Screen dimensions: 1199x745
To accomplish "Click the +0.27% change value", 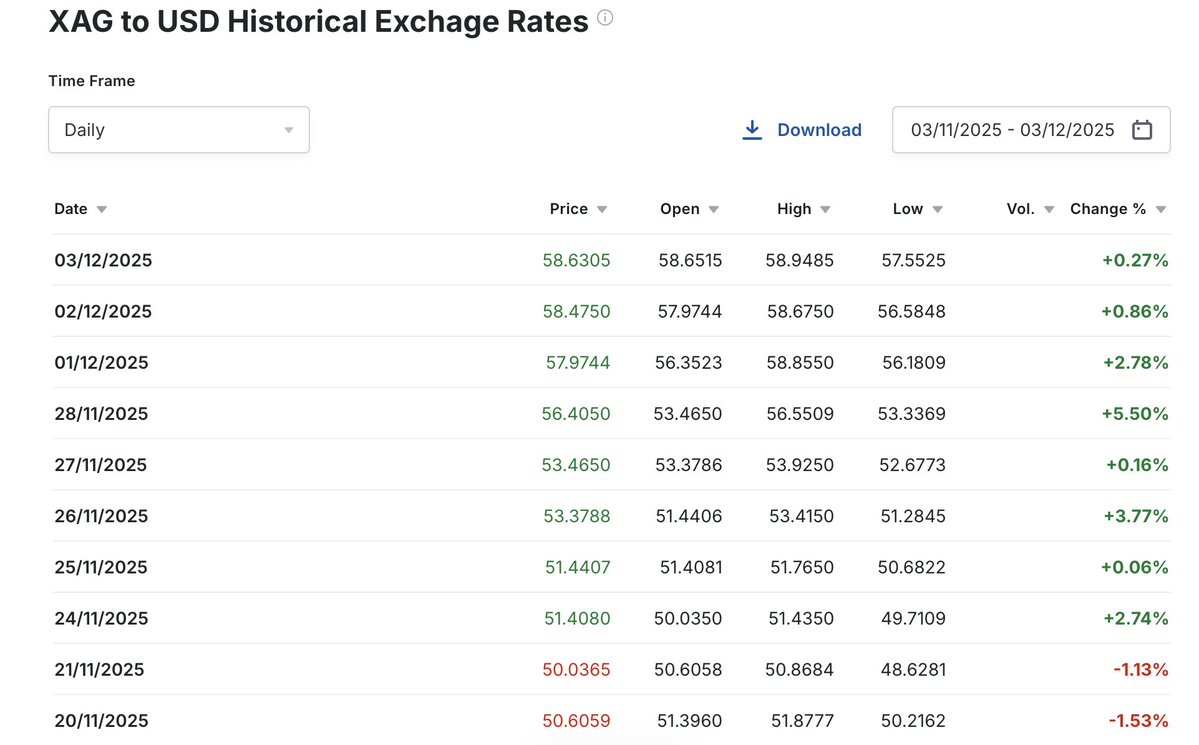I will [1135, 260].
